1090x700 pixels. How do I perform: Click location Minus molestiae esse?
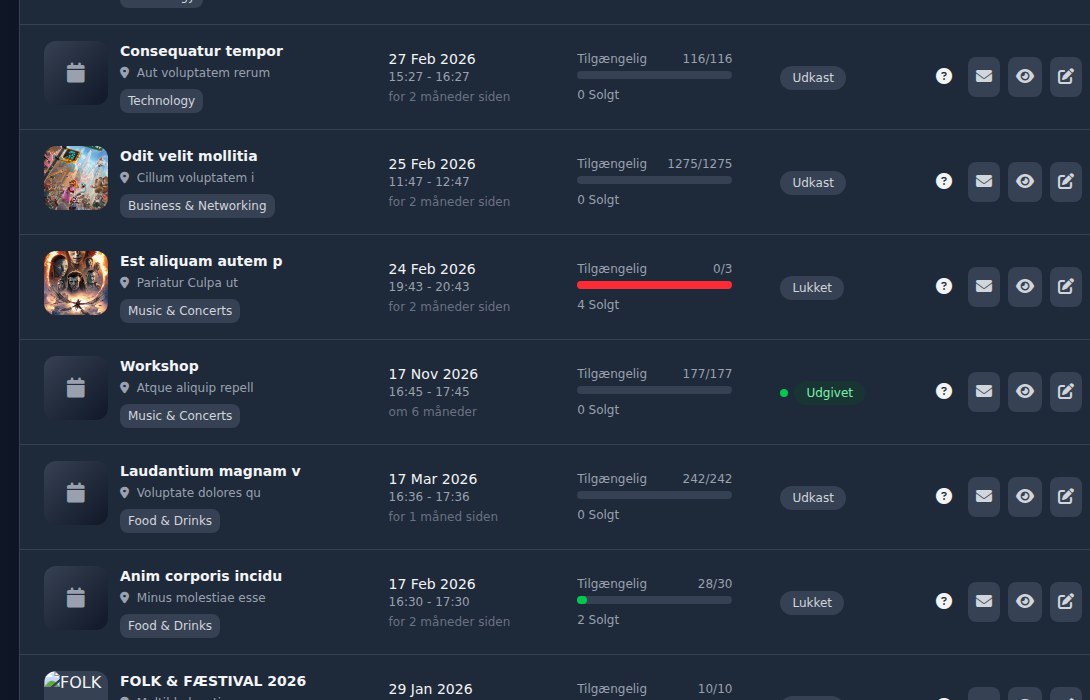(201, 597)
